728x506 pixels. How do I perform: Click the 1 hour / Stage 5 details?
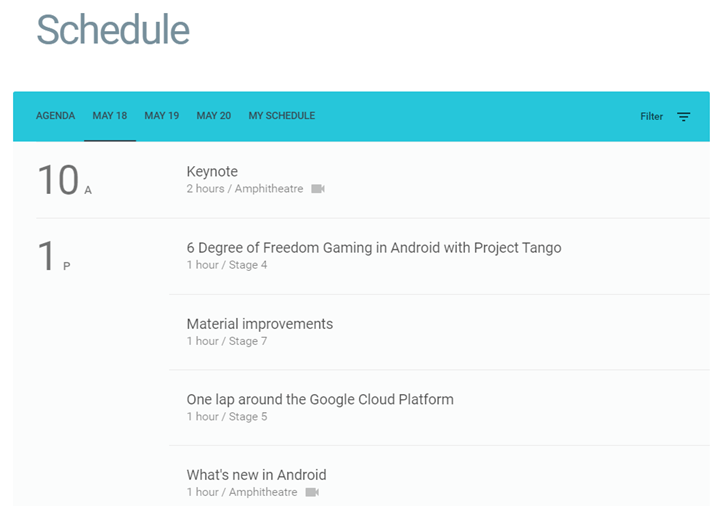click(x=227, y=417)
